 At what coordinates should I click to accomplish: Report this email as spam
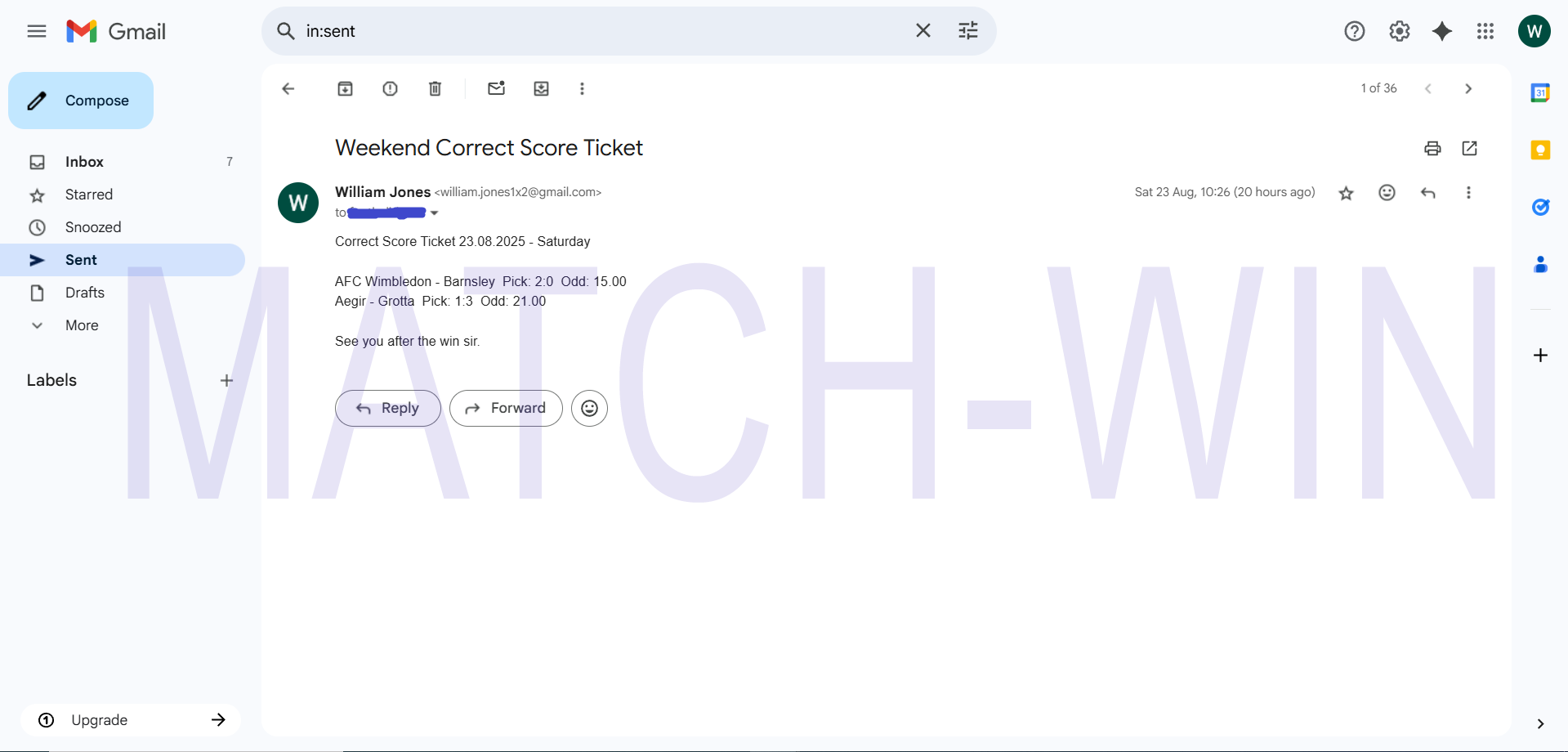[x=390, y=89]
